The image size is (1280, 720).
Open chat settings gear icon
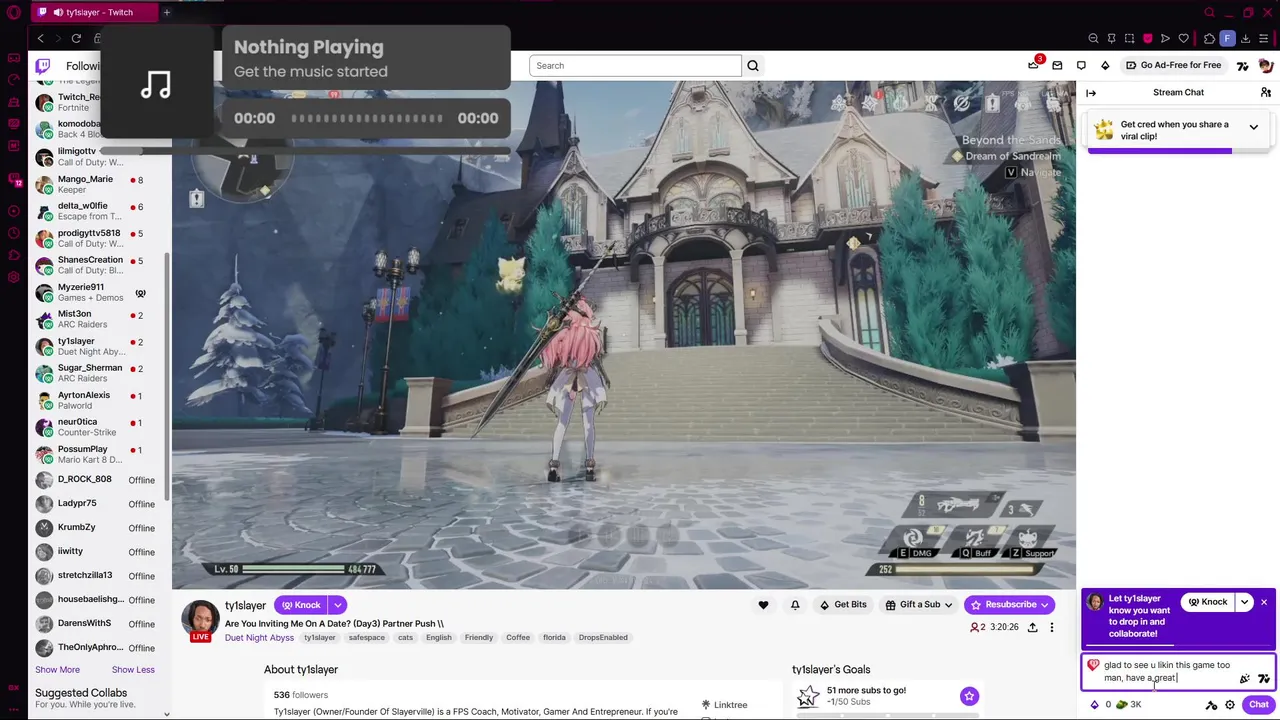coord(1230,705)
